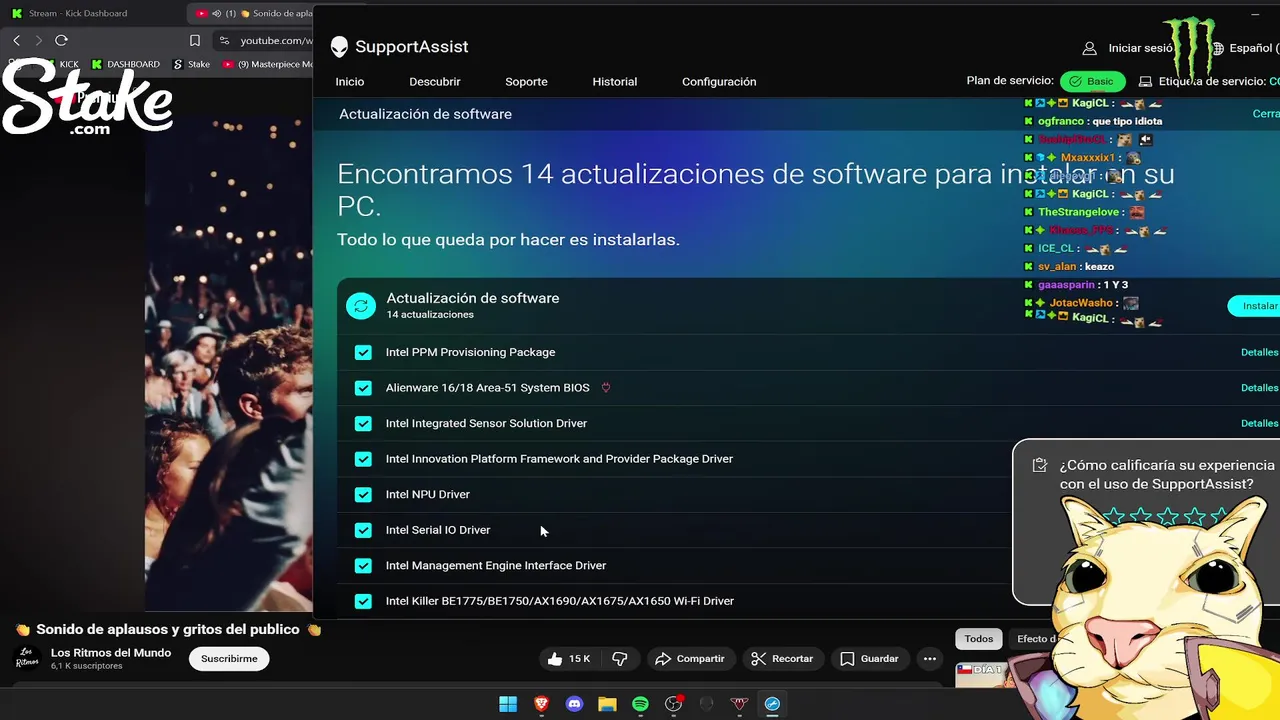1280x720 pixels.
Task: Open the Windows Start menu
Action: 508,704
